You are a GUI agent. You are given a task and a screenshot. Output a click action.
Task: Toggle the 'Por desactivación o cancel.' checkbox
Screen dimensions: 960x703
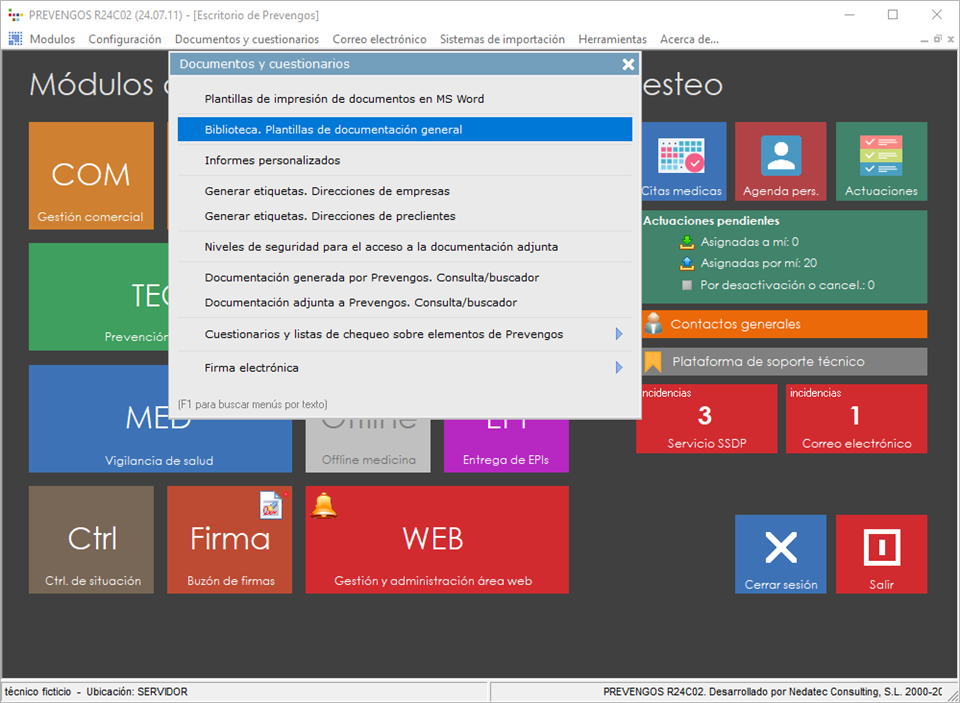pyautogui.click(x=686, y=285)
